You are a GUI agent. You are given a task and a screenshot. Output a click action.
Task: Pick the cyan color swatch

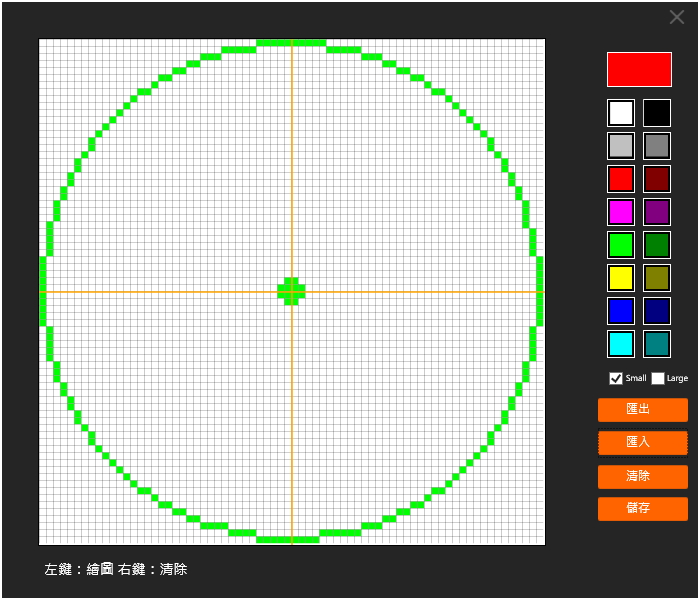coord(621,344)
